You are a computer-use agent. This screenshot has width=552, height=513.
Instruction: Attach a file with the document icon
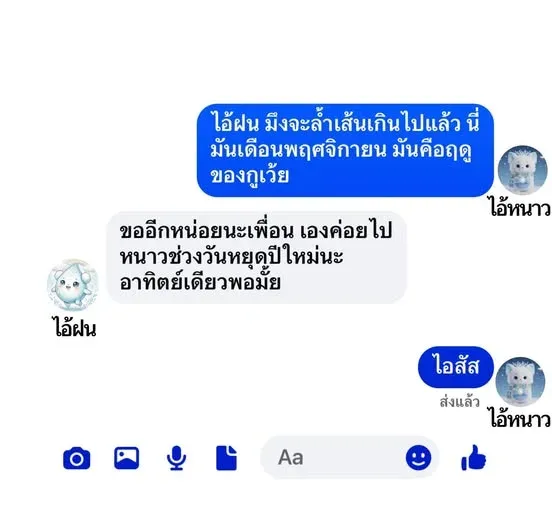click(226, 458)
